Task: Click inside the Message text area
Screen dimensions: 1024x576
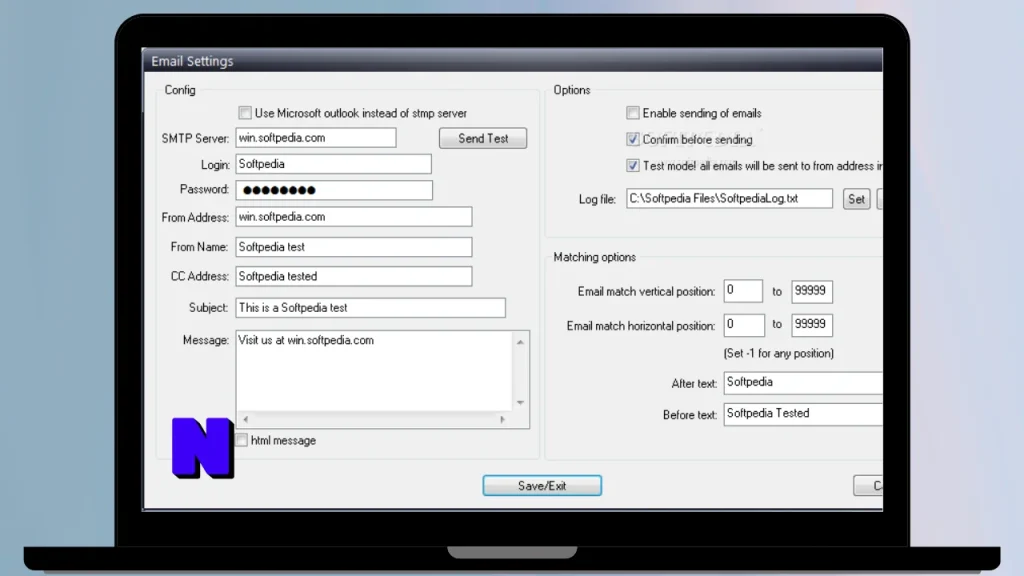Action: pos(374,370)
